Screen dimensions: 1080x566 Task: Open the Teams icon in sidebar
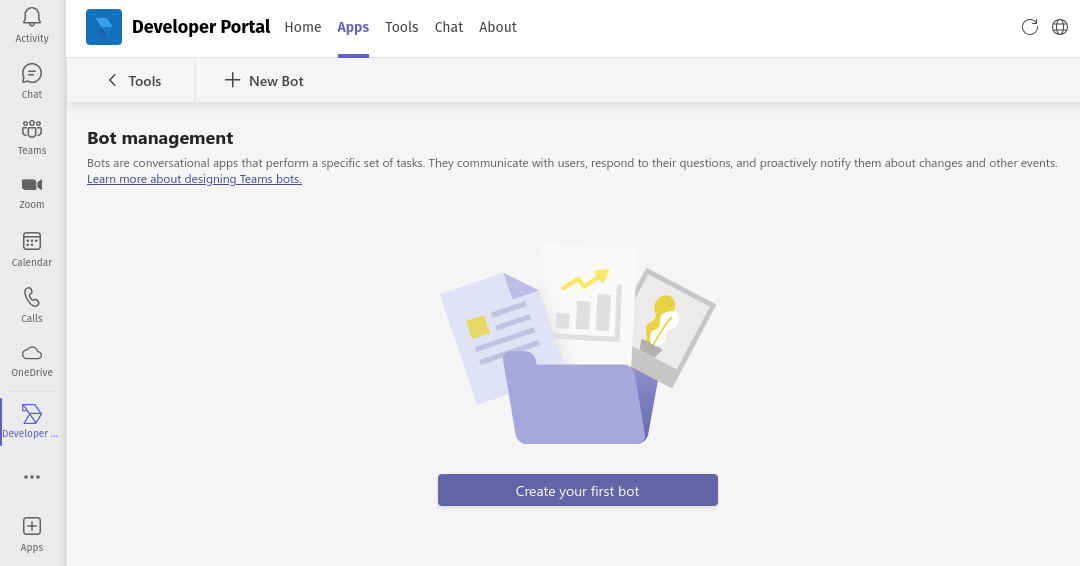click(x=32, y=129)
